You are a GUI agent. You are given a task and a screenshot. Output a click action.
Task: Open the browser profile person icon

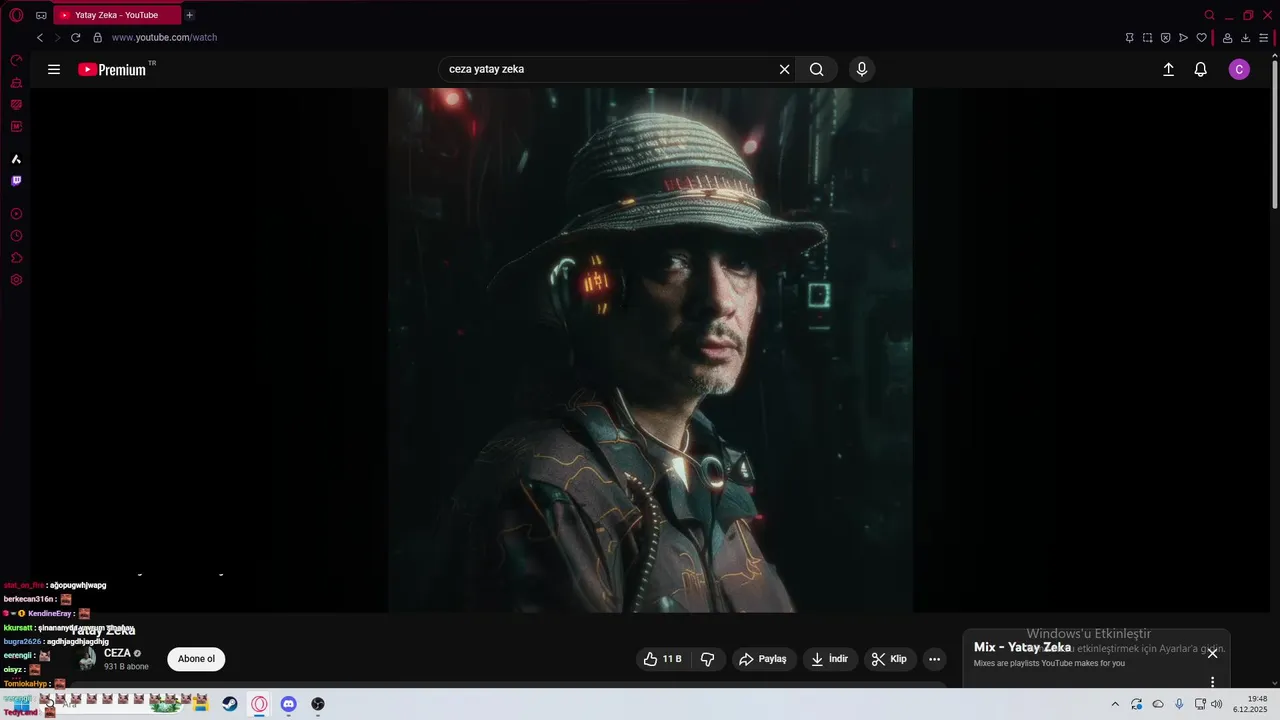(x=1228, y=38)
